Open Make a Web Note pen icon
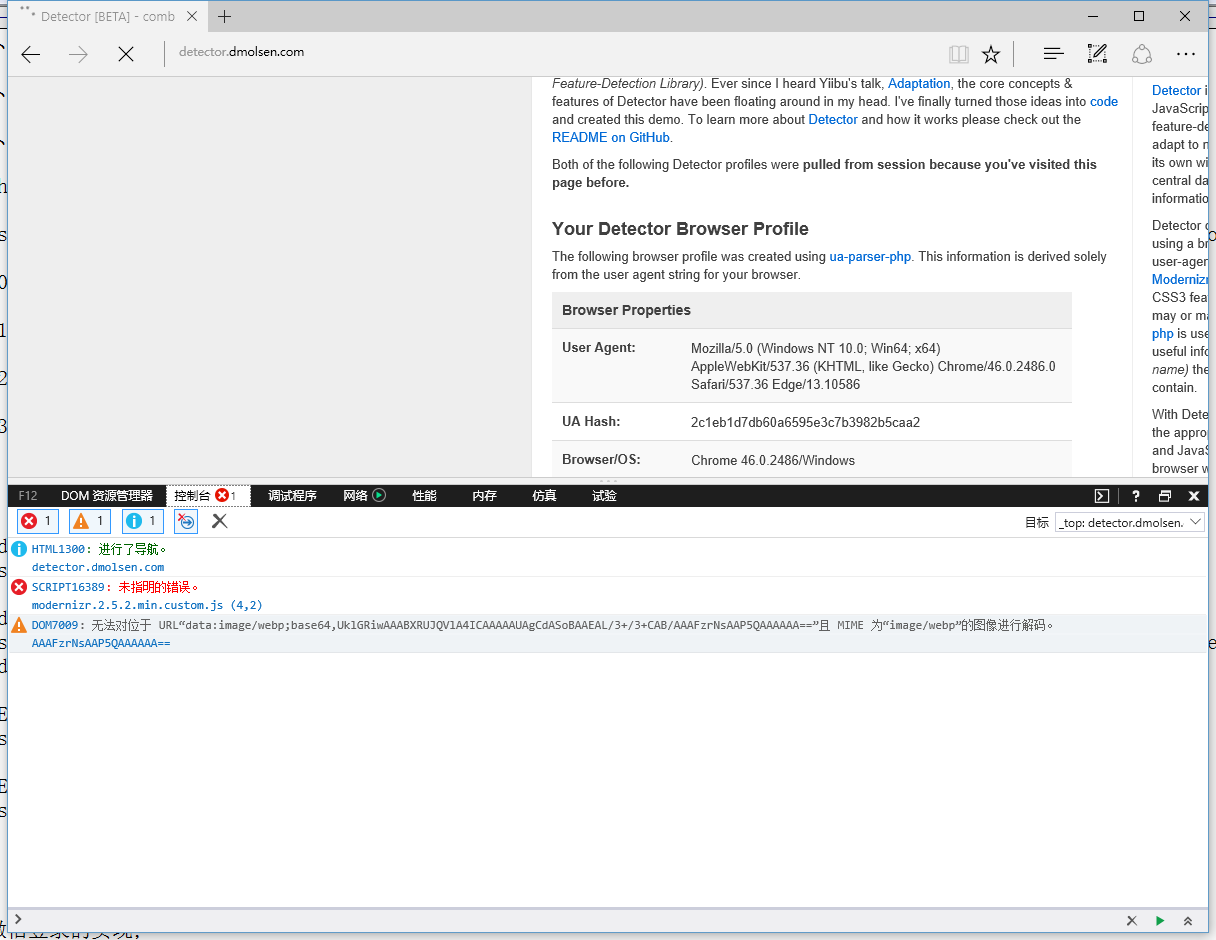This screenshot has width=1216, height=940. click(1097, 54)
